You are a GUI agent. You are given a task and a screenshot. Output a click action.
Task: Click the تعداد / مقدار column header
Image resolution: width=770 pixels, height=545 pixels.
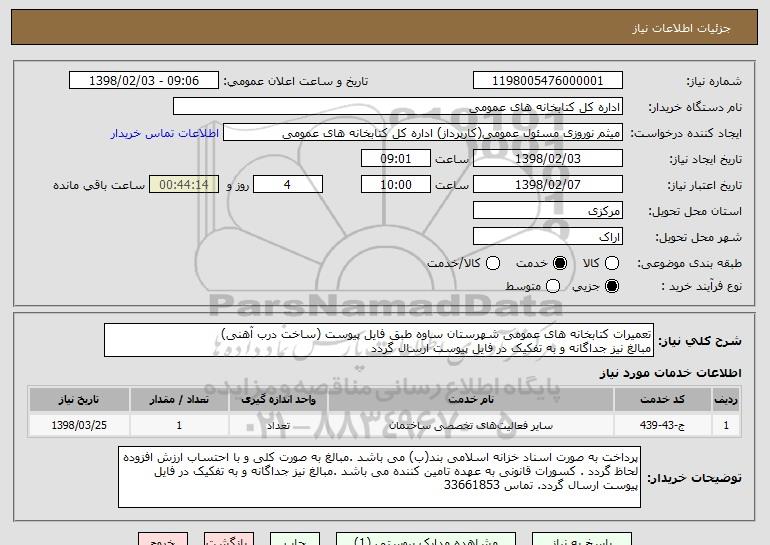179,400
